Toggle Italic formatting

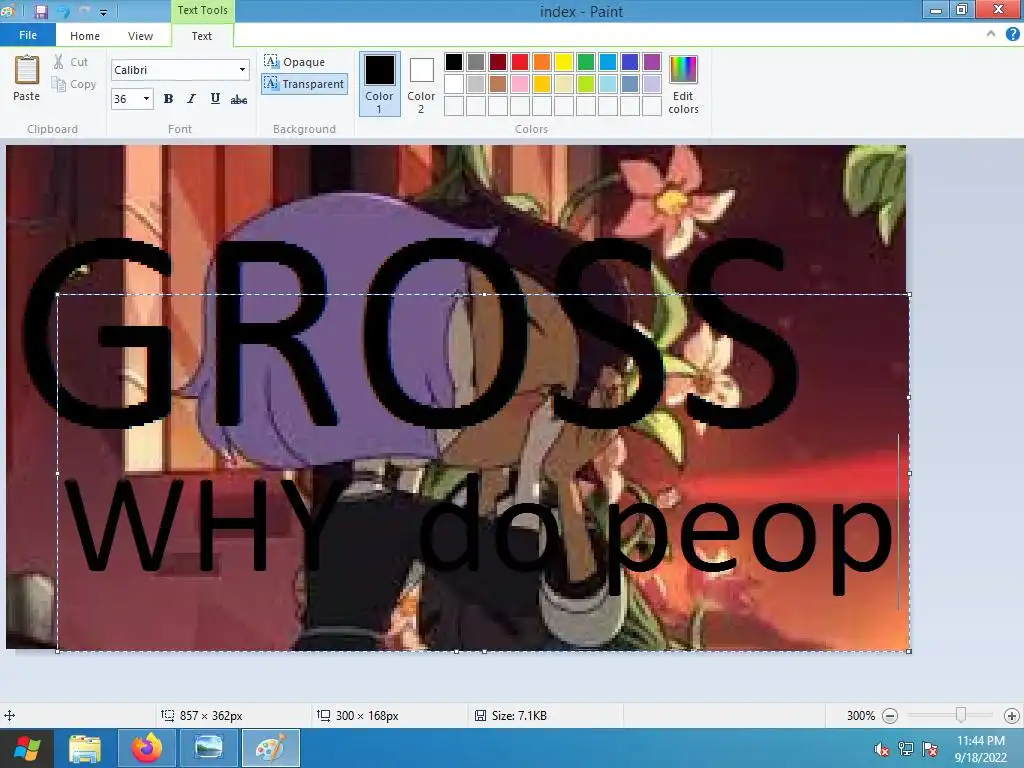191,99
